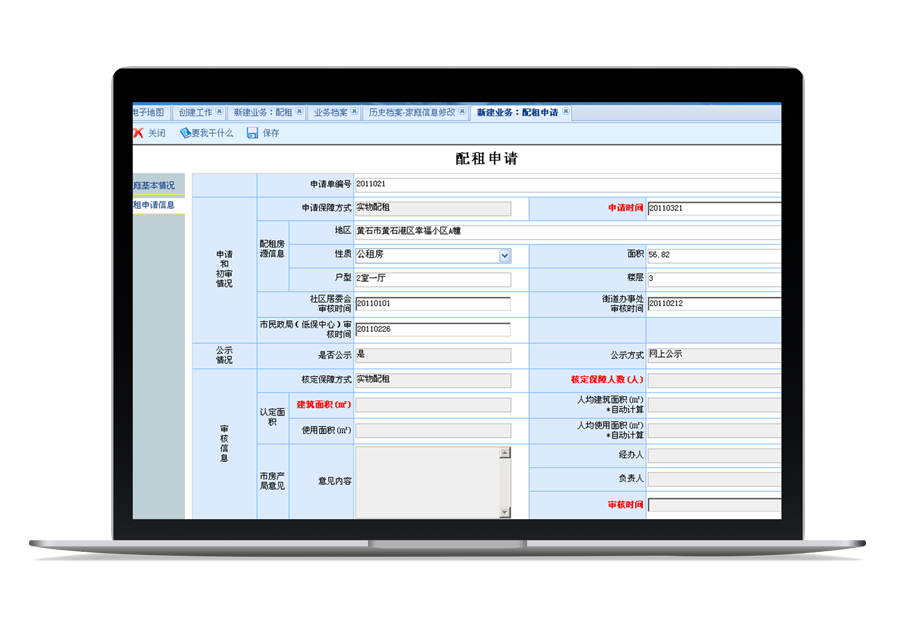Close the 业务档案 tab with its X icon
900x630 pixels.
[x=354, y=112]
